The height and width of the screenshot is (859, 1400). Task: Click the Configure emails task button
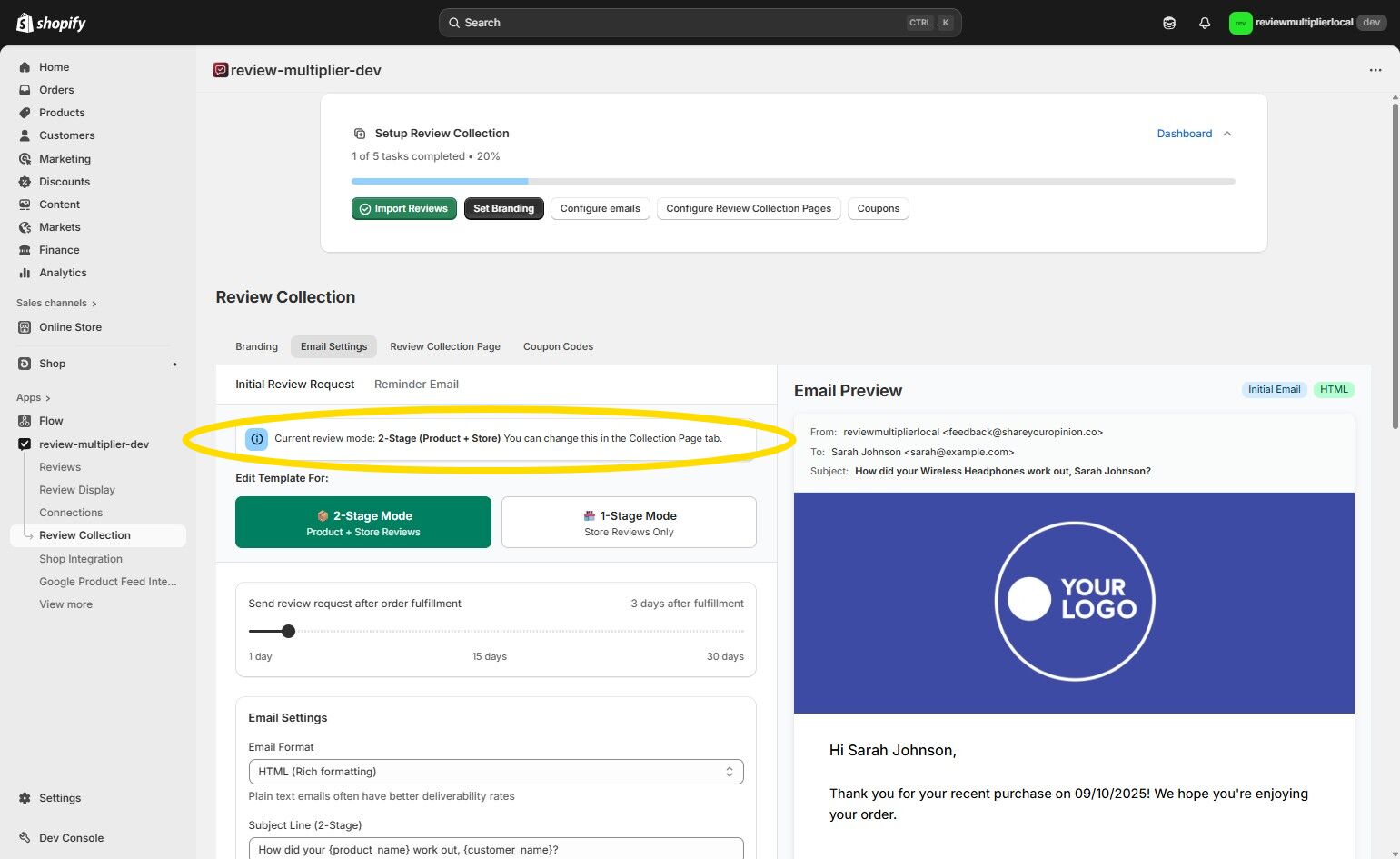601,209
